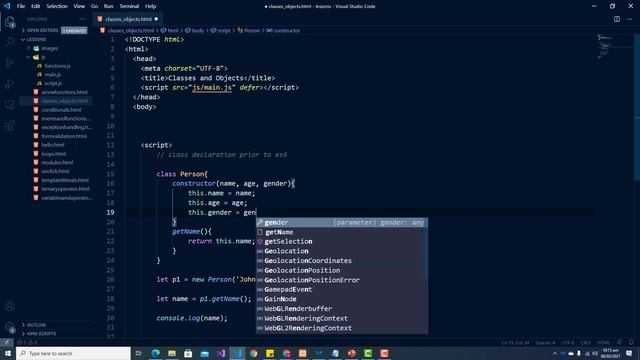This screenshot has height=360, width=640.
Task: Open the Extensions view
Action: coord(10,126)
